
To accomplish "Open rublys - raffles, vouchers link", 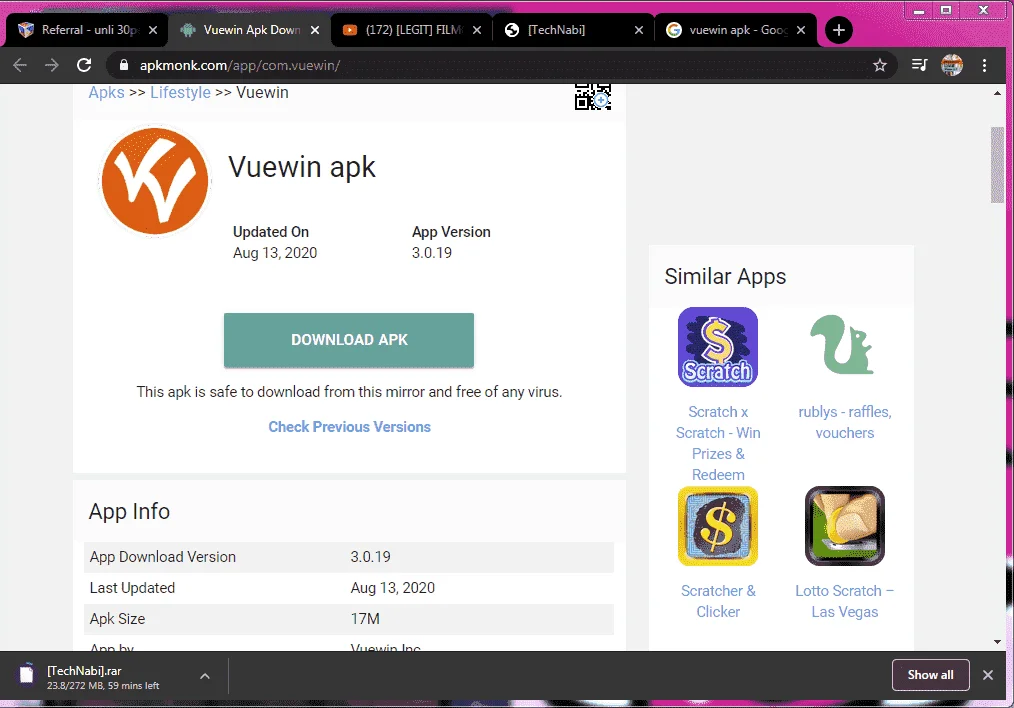I will click(x=845, y=422).
